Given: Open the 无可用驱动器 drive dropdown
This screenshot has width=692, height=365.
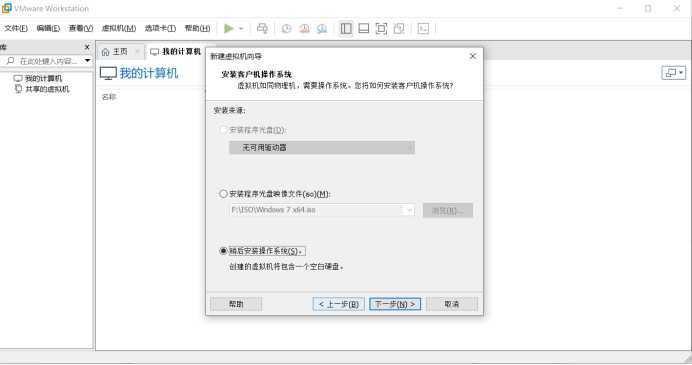Looking at the screenshot, I should (x=322, y=147).
